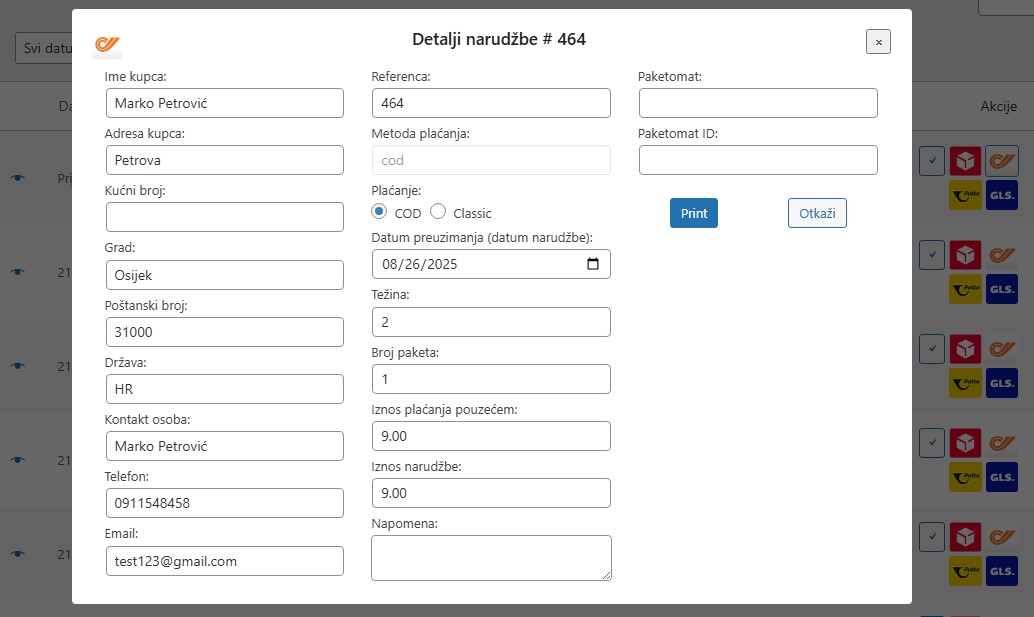Select the COD payment radio button
Image resolution: width=1034 pixels, height=617 pixels.
(379, 212)
